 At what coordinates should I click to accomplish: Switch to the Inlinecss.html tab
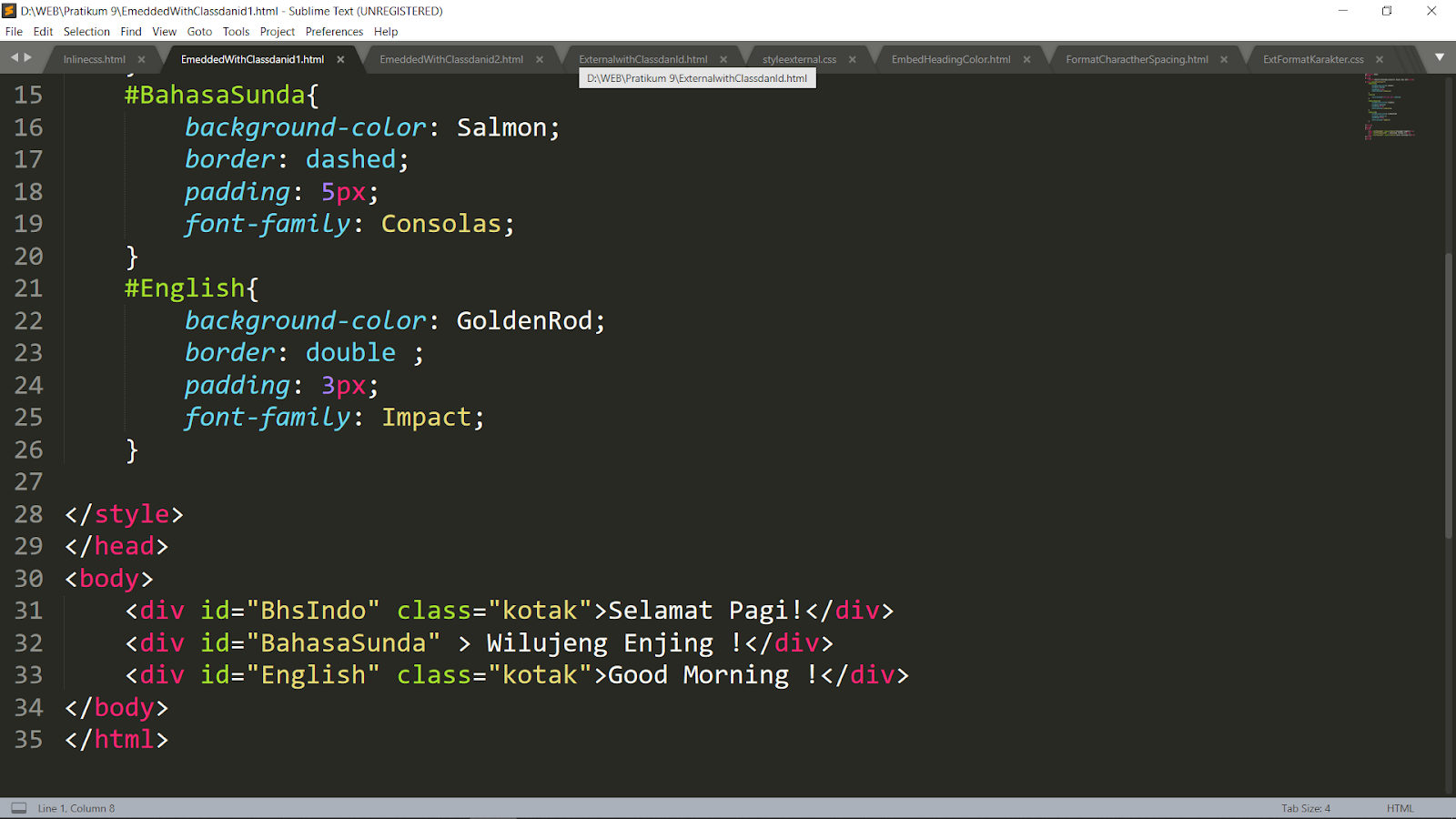coord(94,58)
